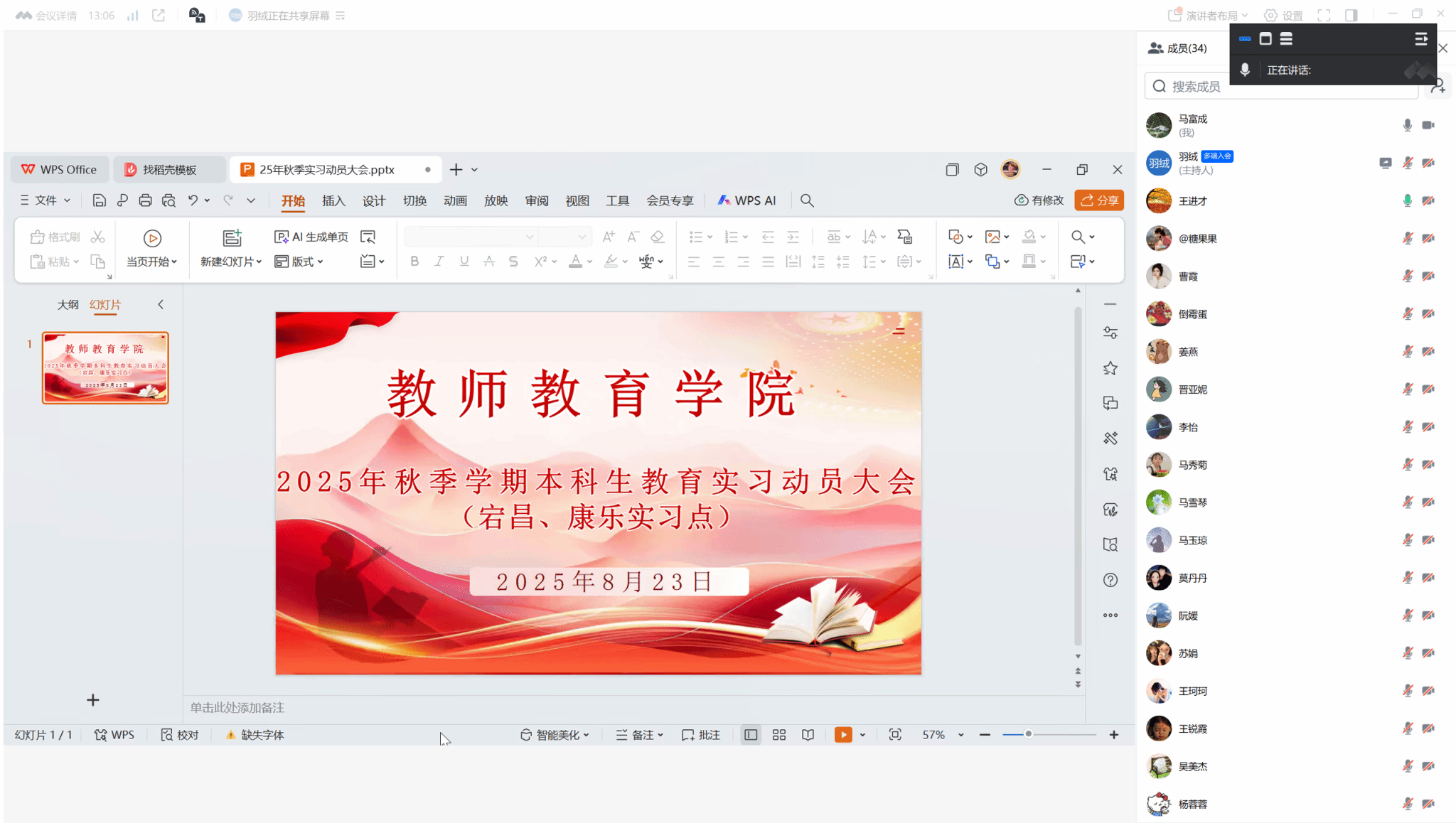1456x823 pixels.
Task: Open the 动画 ribbon tab
Action: click(455, 201)
